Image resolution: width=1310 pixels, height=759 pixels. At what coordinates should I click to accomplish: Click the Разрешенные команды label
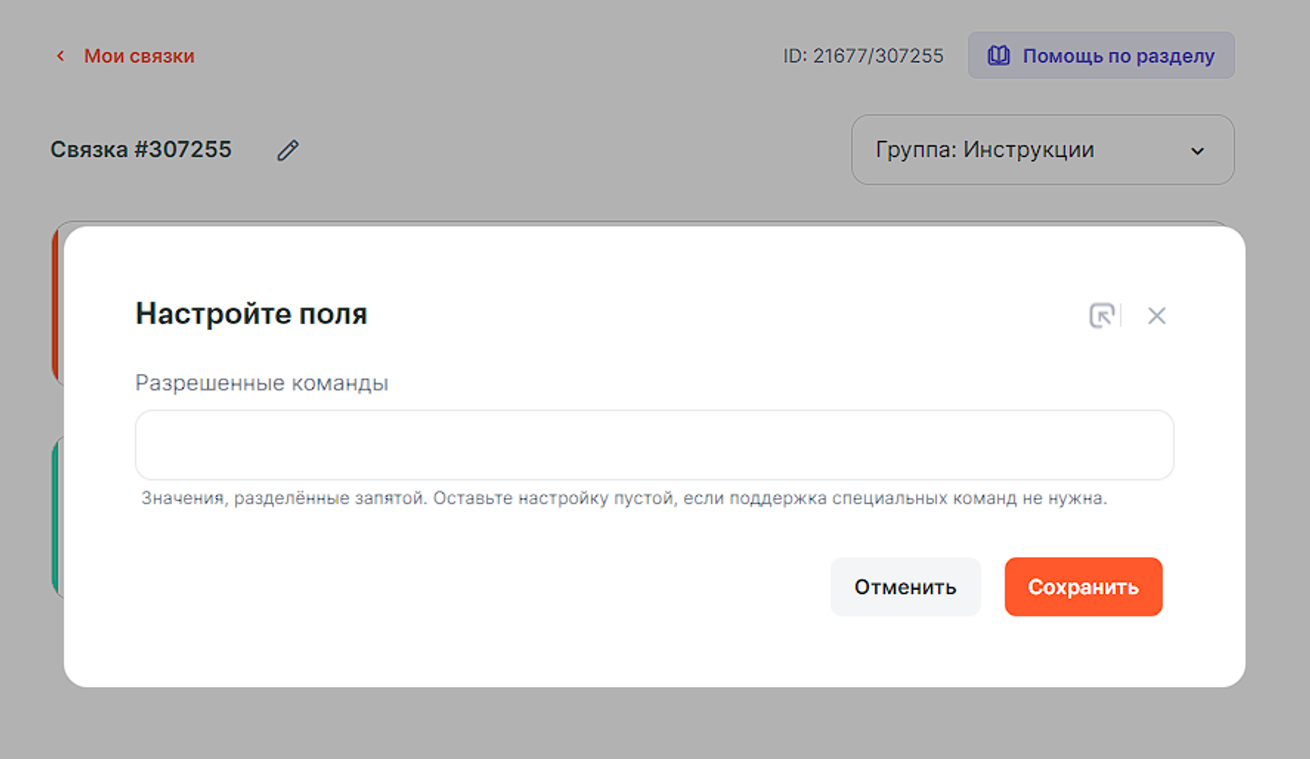[261, 383]
